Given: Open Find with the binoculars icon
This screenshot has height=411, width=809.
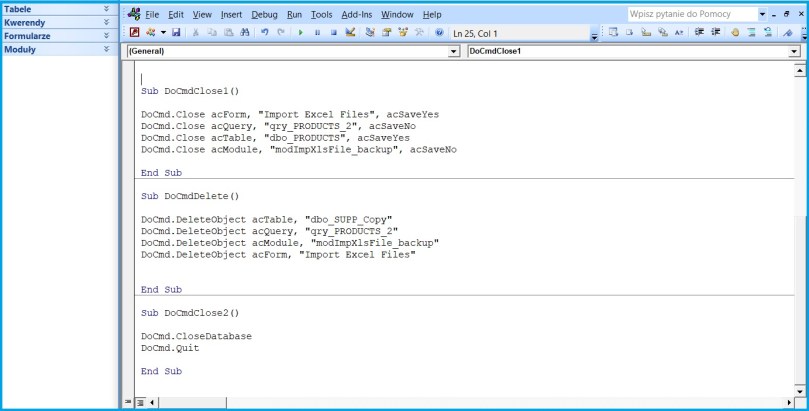Looking at the screenshot, I should click(x=246, y=33).
